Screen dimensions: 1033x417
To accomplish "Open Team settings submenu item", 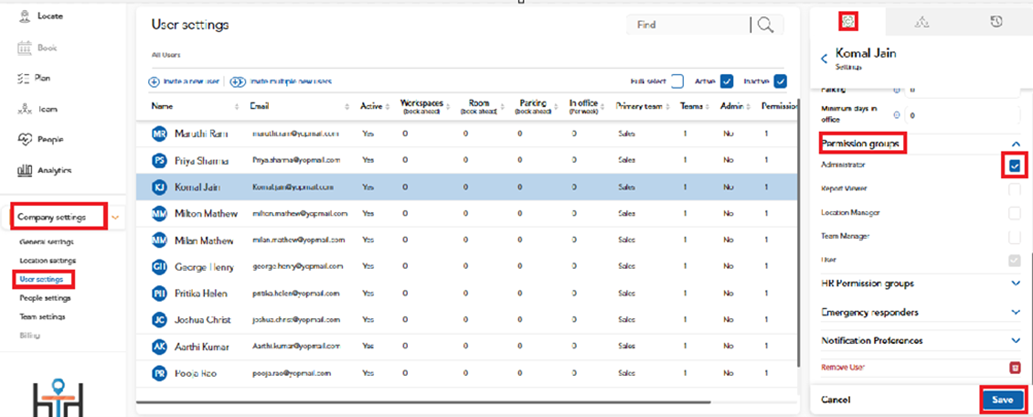I will [43, 317].
